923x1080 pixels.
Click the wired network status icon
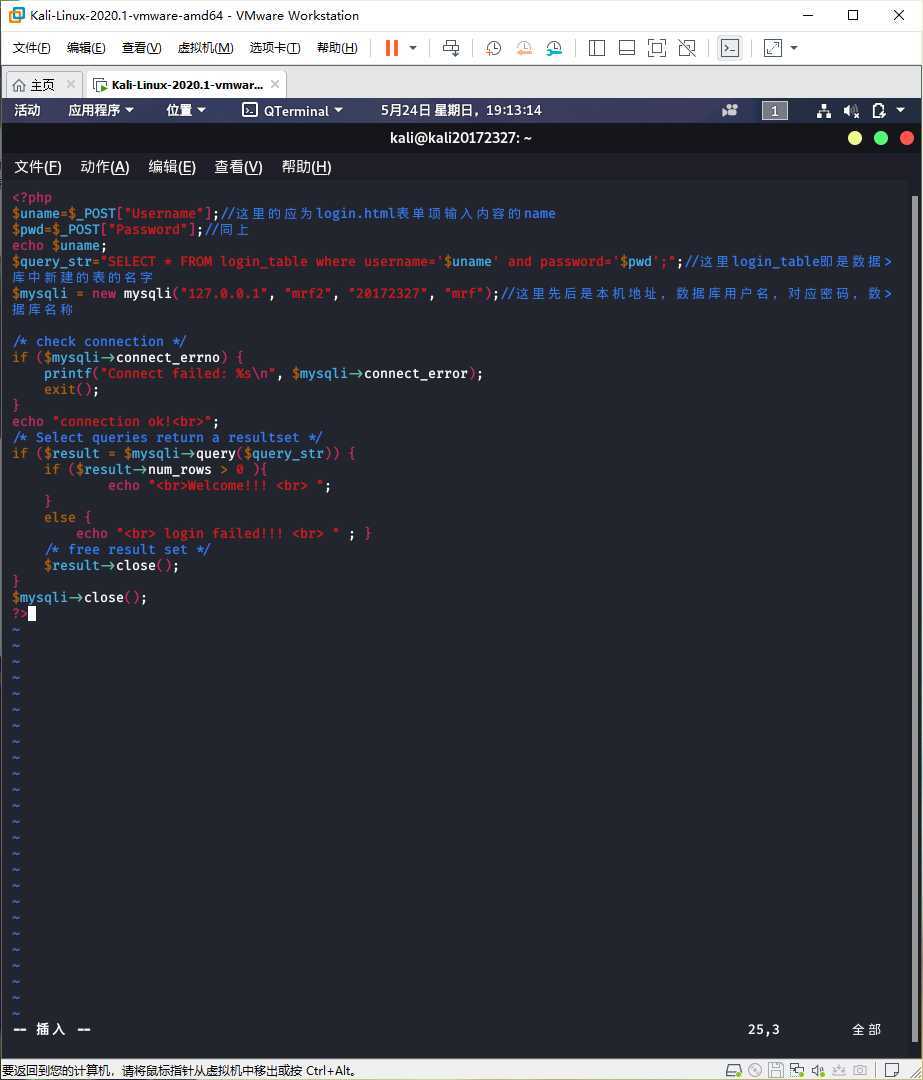(824, 110)
